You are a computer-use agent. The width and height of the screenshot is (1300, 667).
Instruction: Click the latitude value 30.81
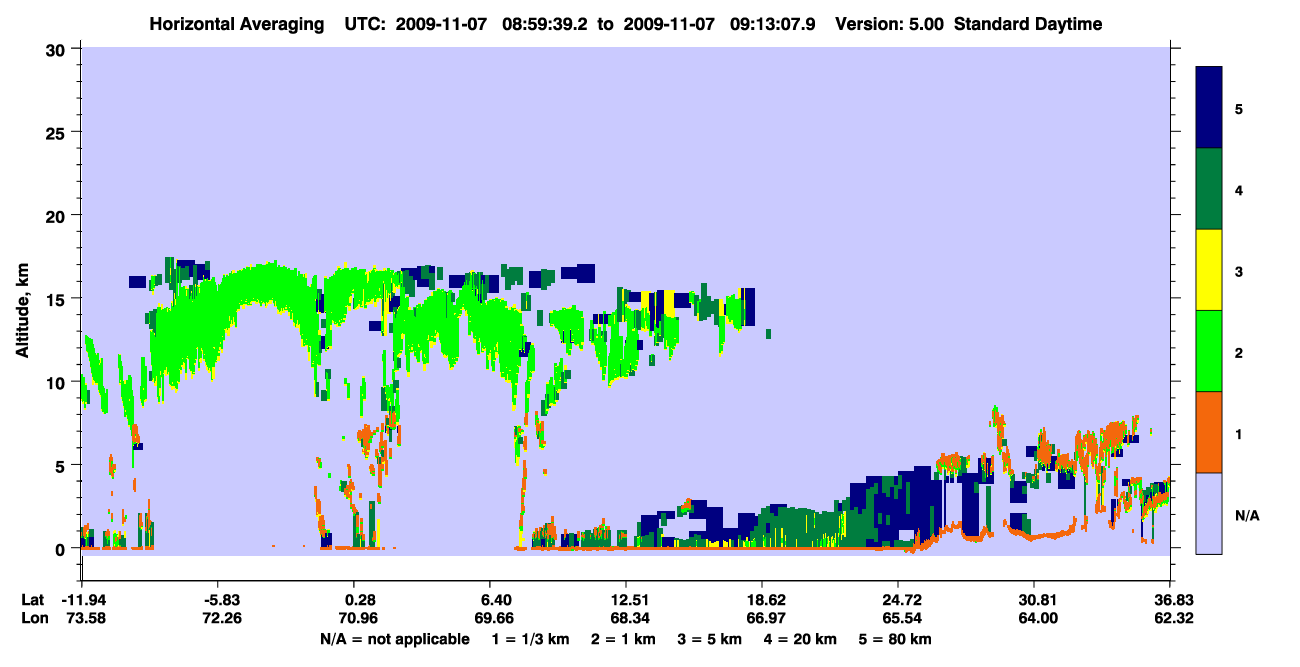pyautogui.click(x=1034, y=601)
